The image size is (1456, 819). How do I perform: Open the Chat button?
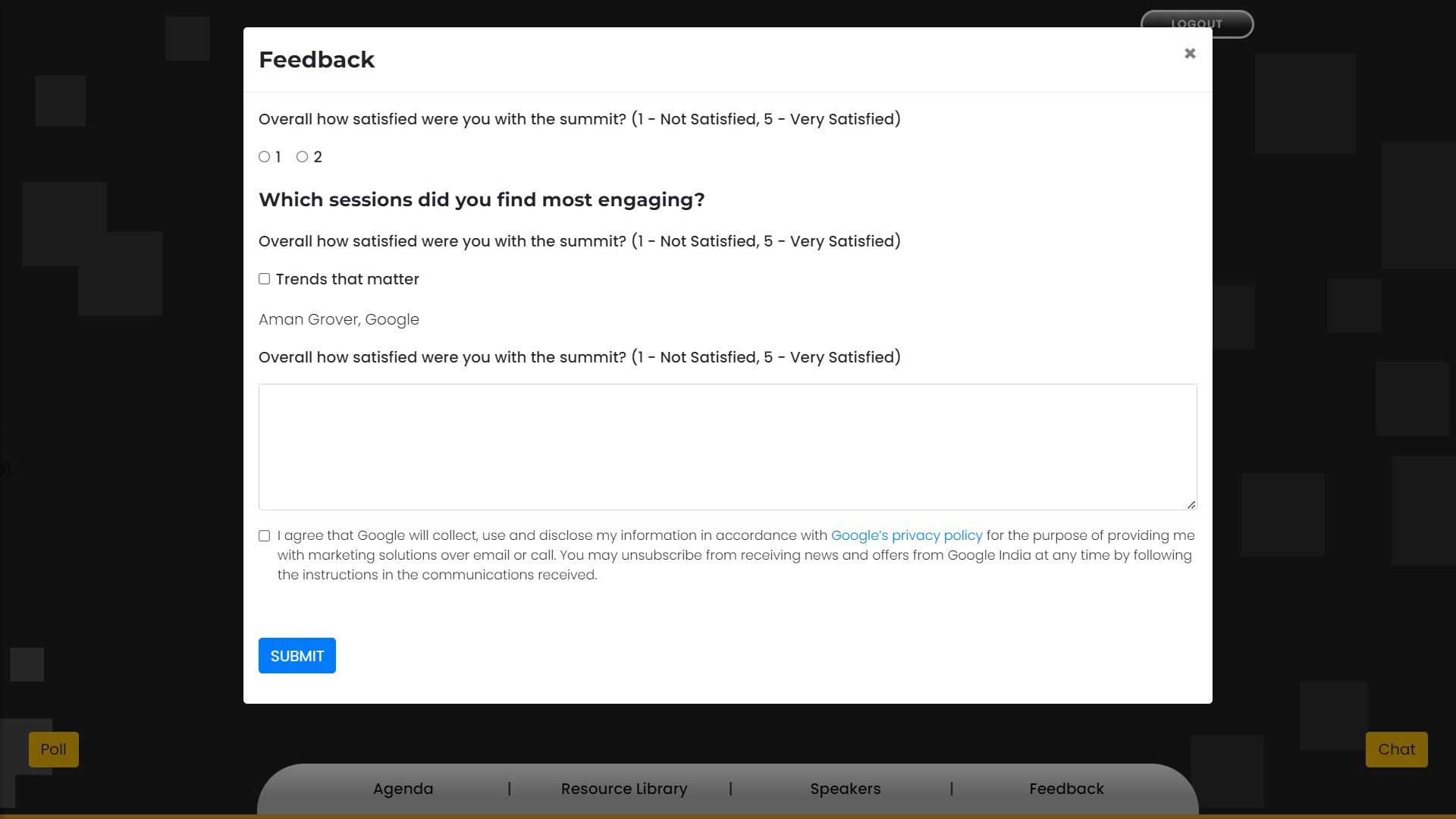pyautogui.click(x=1396, y=749)
